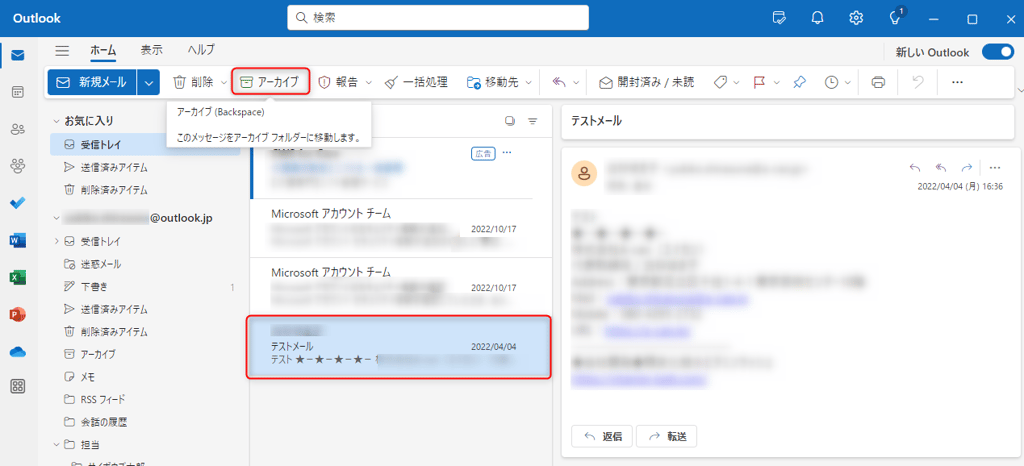This screenshot has height=466, width=1024.
Task: Expand the account 受信トレイ folder
Action: [x=57, y=241]
